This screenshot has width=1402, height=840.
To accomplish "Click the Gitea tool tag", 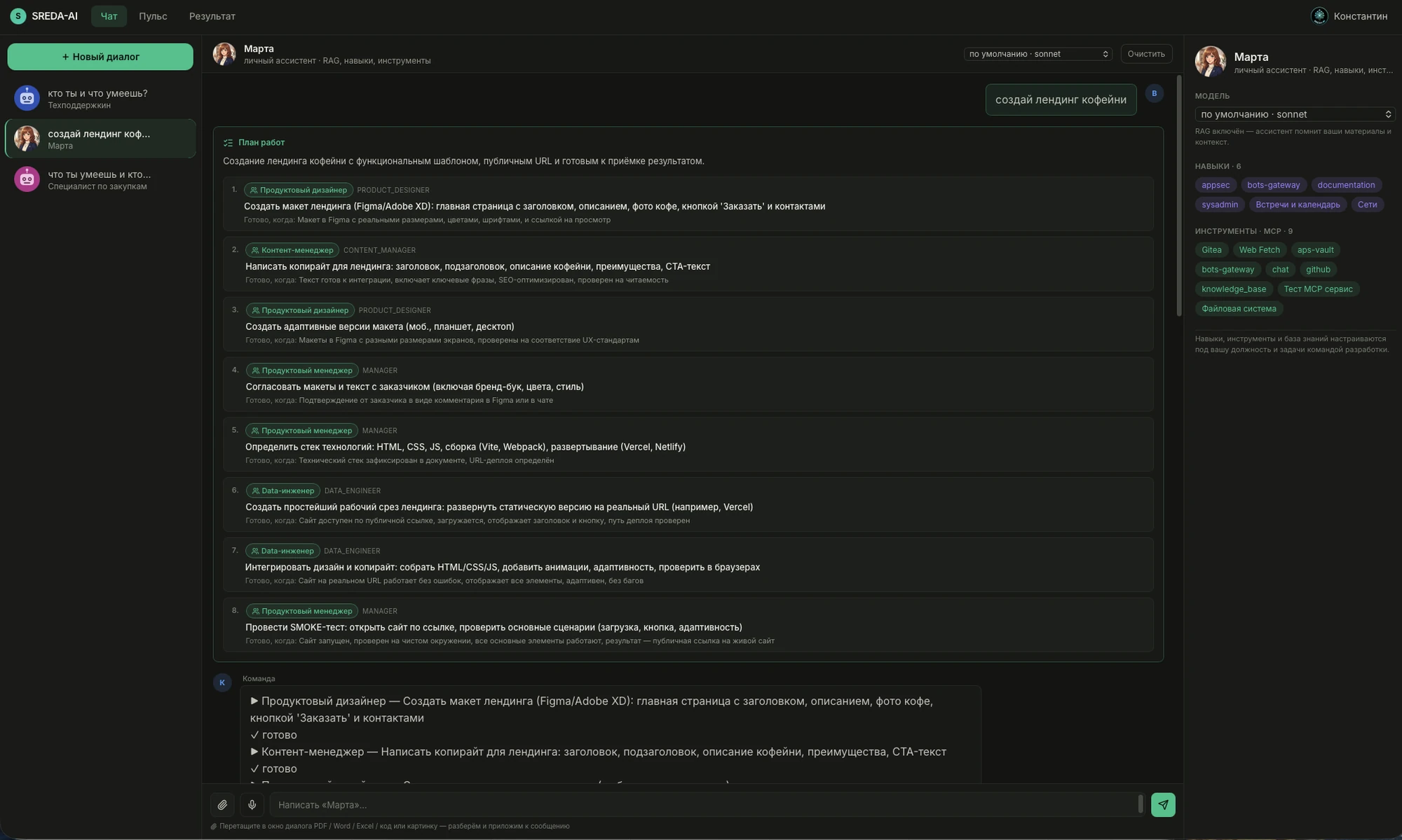I will coord(1211,250).
